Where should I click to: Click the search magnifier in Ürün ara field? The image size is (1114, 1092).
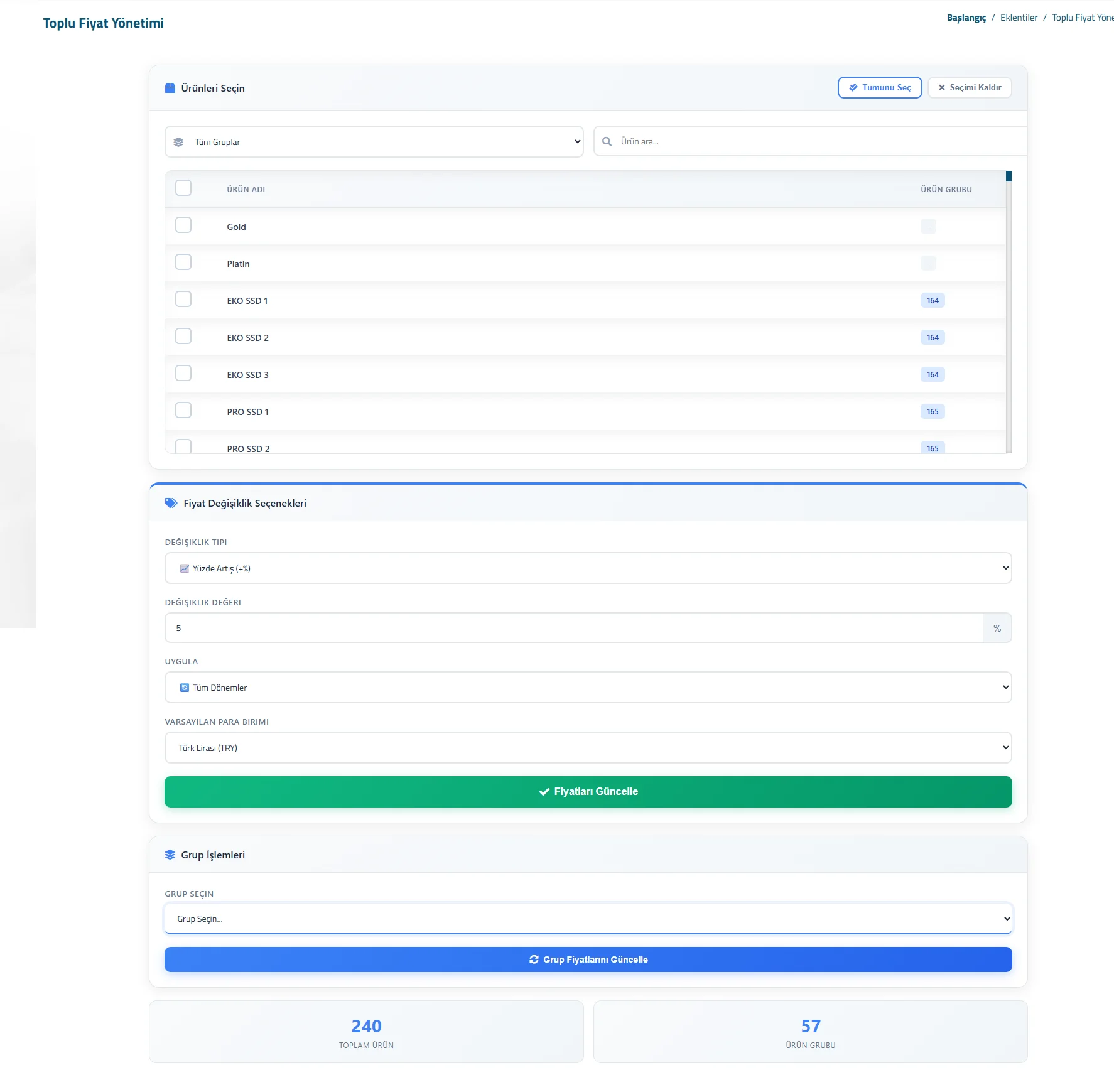(x=607, y=141)
